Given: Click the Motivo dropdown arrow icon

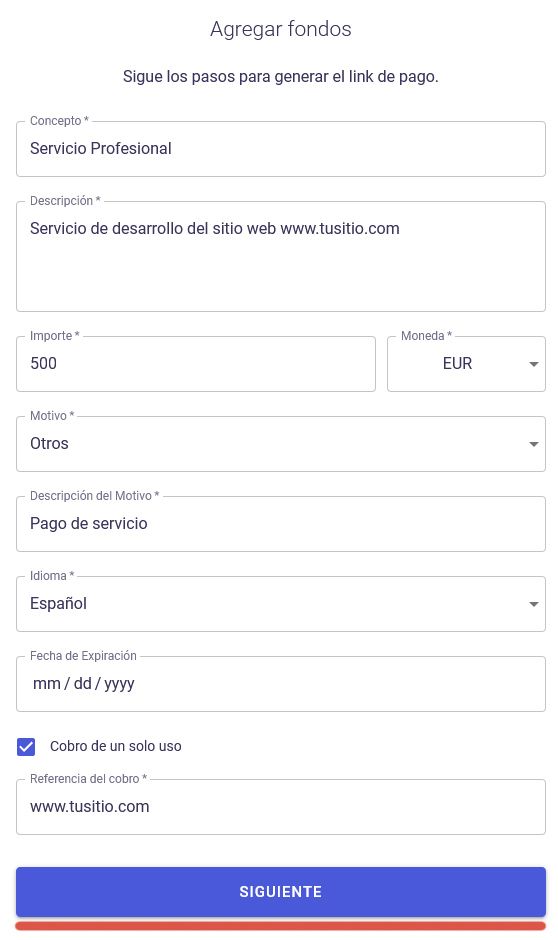Looking at the screenshot, I should (x=533, y=444).
